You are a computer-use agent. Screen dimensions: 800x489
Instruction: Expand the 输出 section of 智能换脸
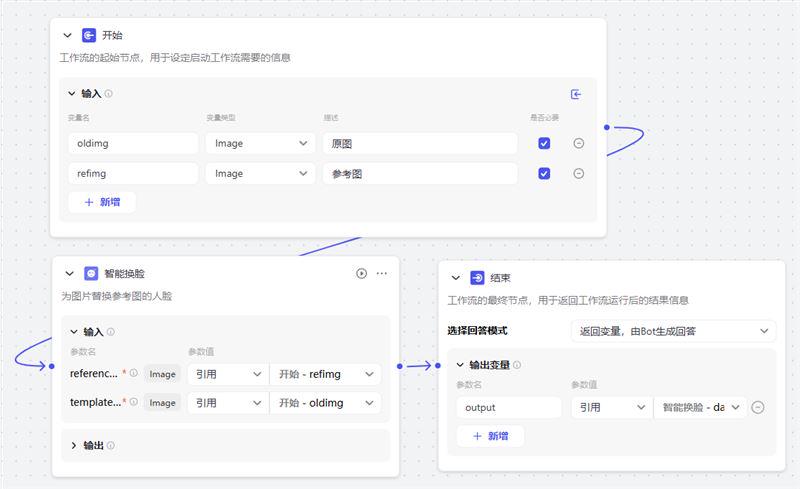pos(74,446)
